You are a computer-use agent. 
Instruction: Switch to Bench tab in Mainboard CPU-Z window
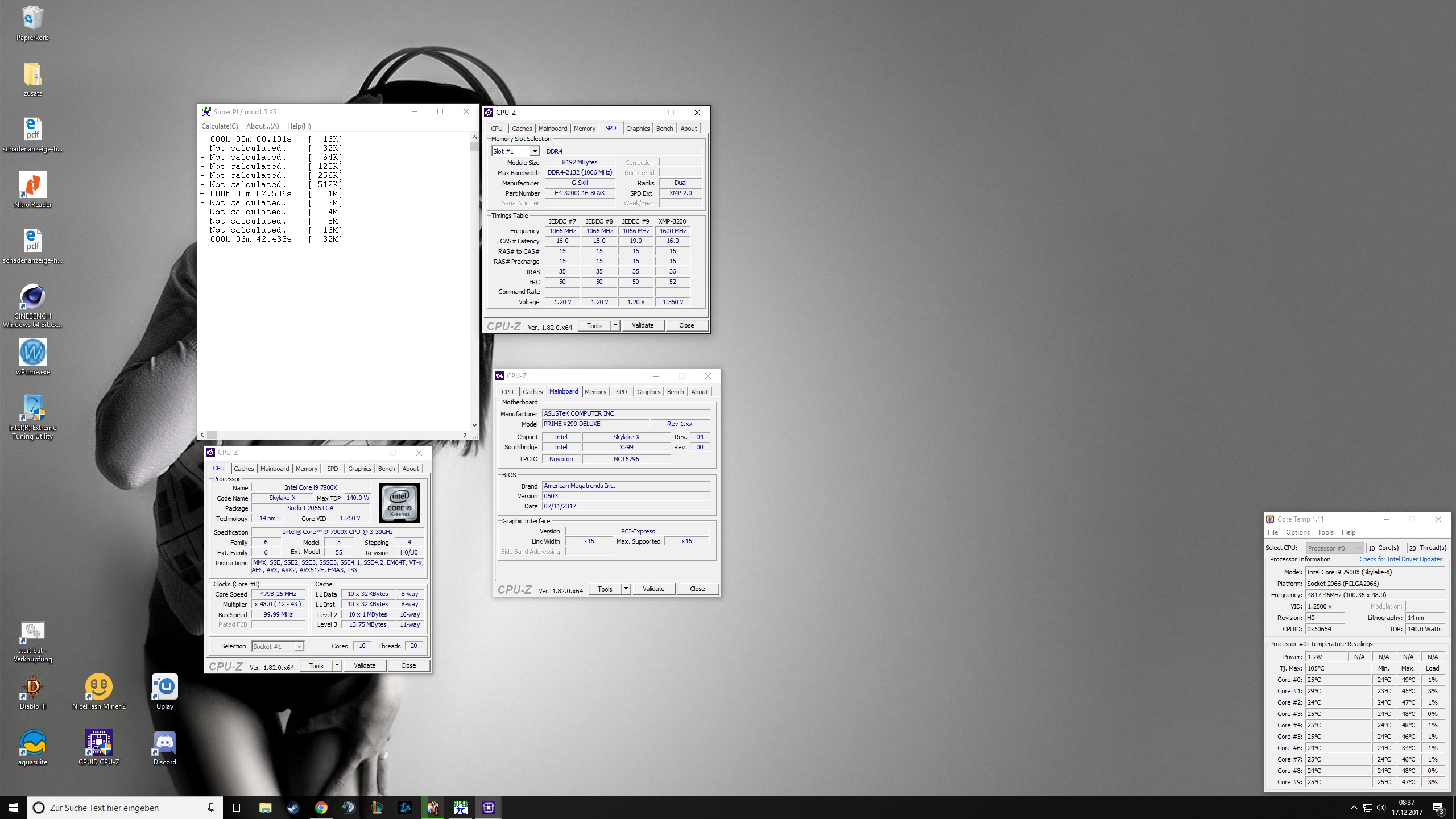coord(675,392)
